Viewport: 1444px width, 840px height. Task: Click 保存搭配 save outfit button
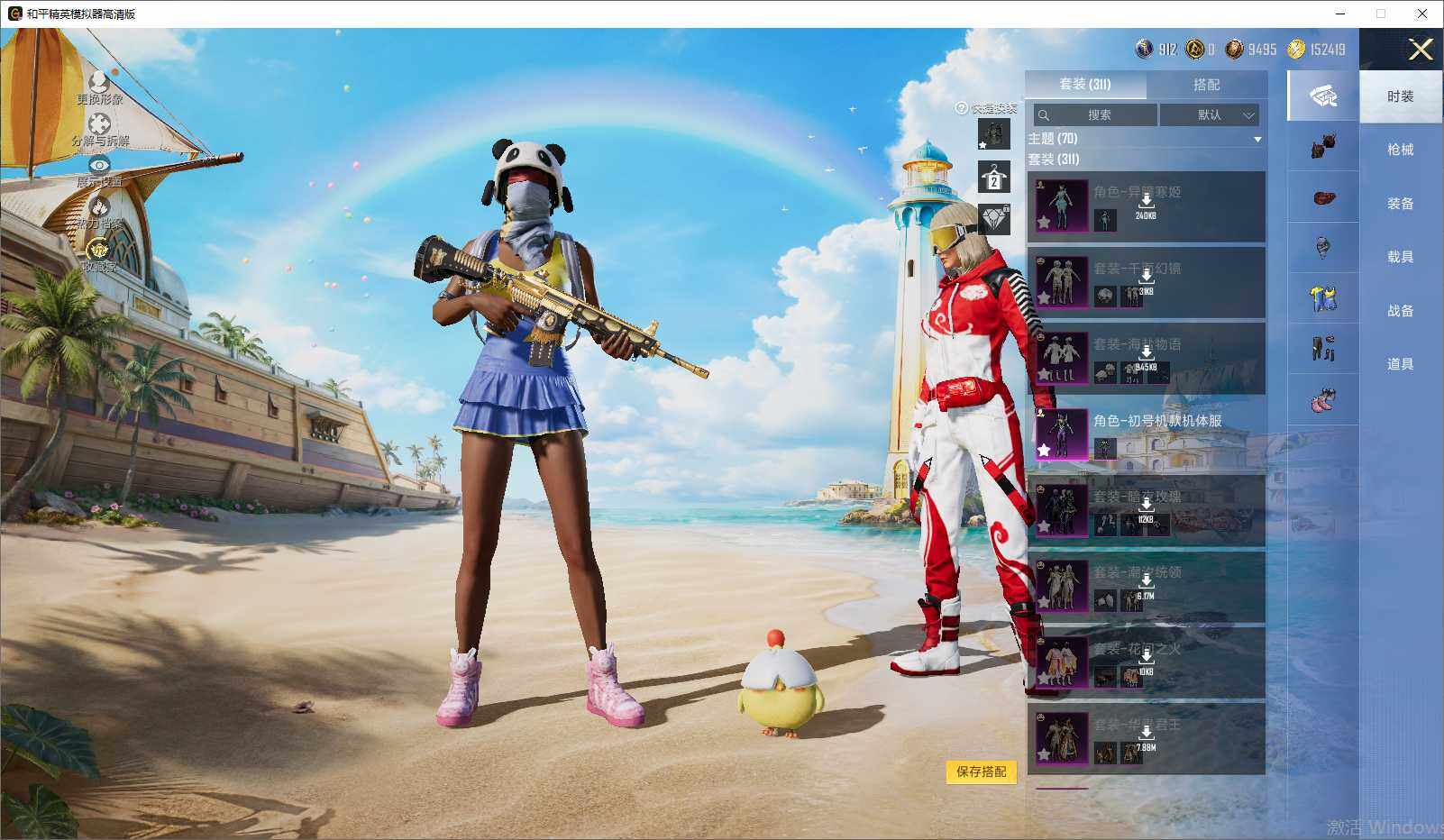981,772
